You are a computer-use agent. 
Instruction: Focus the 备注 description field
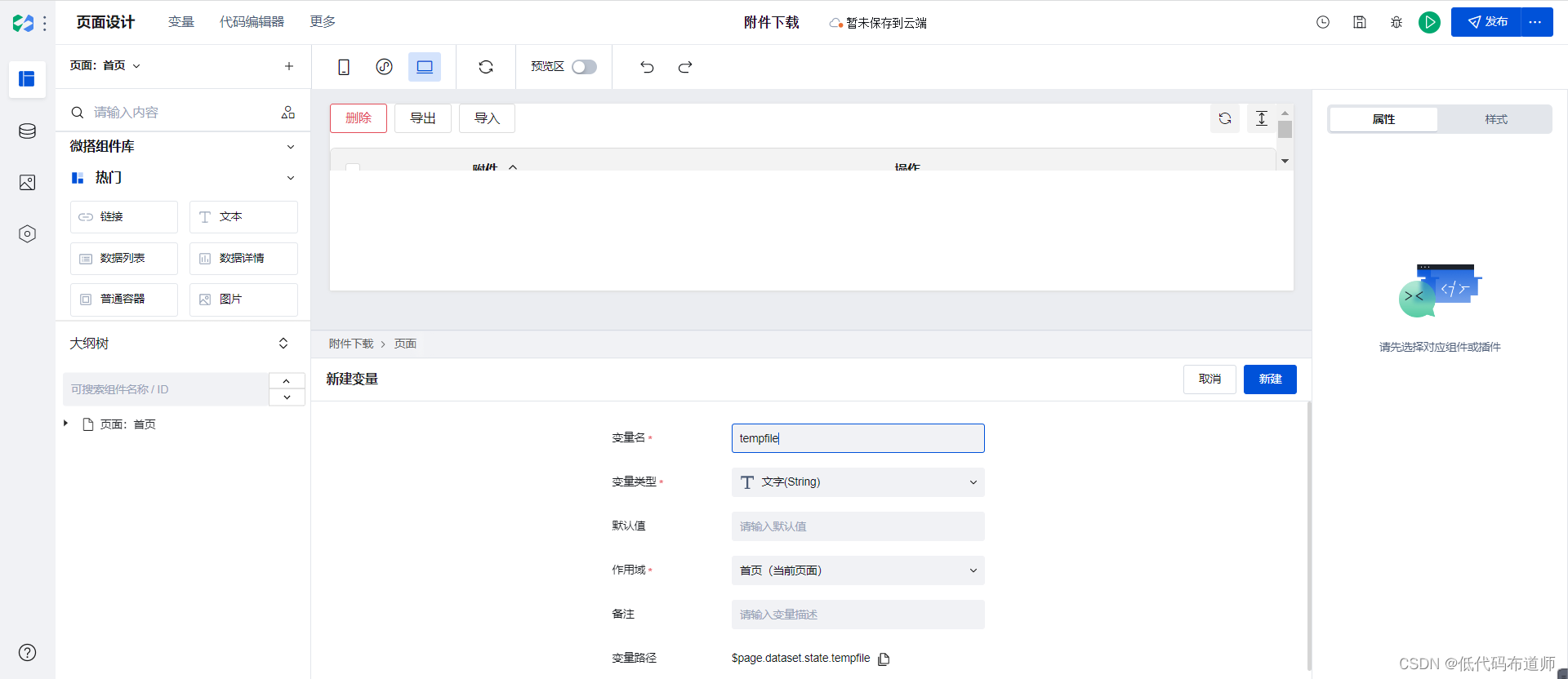coord(857,615)
